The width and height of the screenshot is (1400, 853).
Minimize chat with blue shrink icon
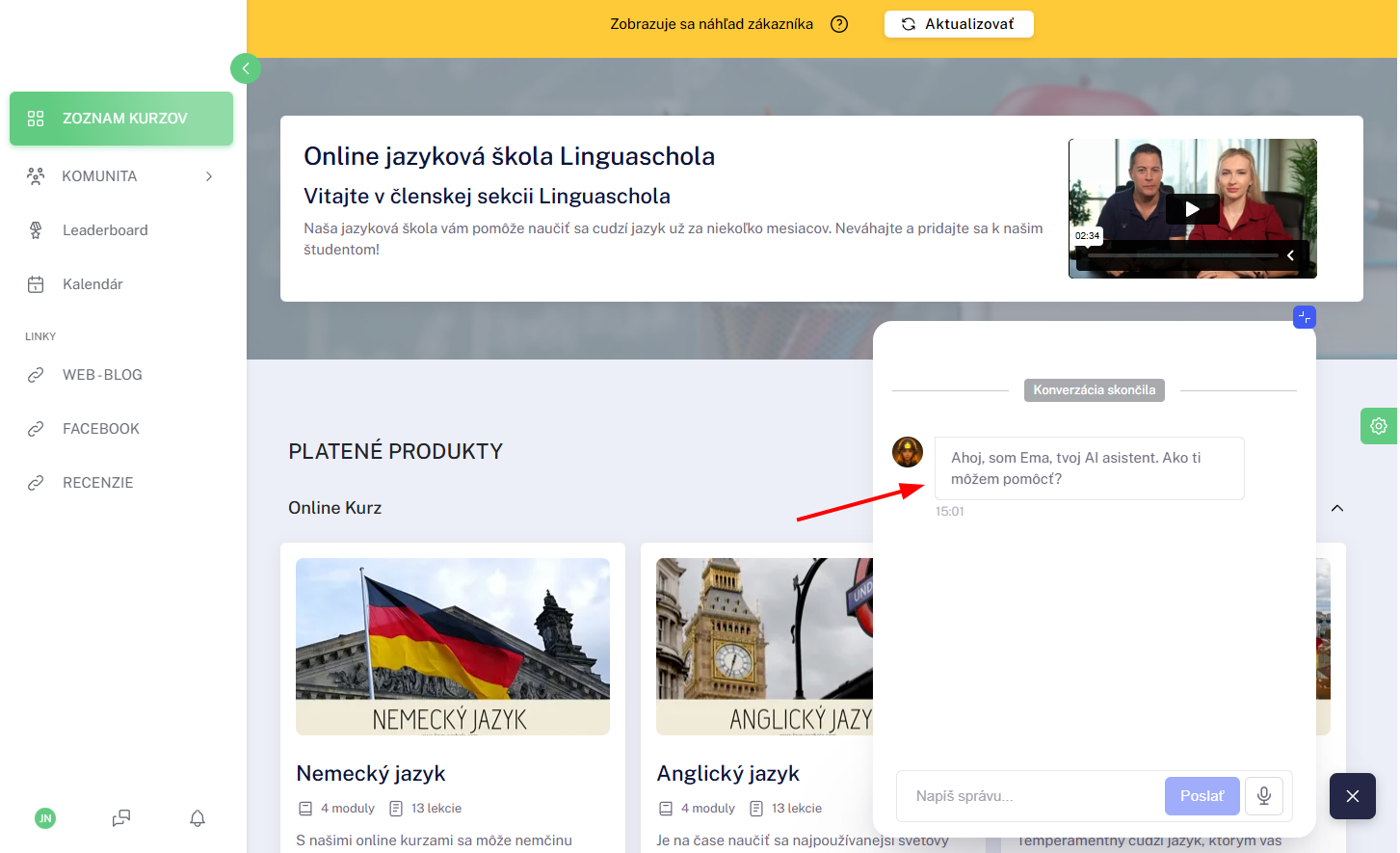(x=1304, y=317)
